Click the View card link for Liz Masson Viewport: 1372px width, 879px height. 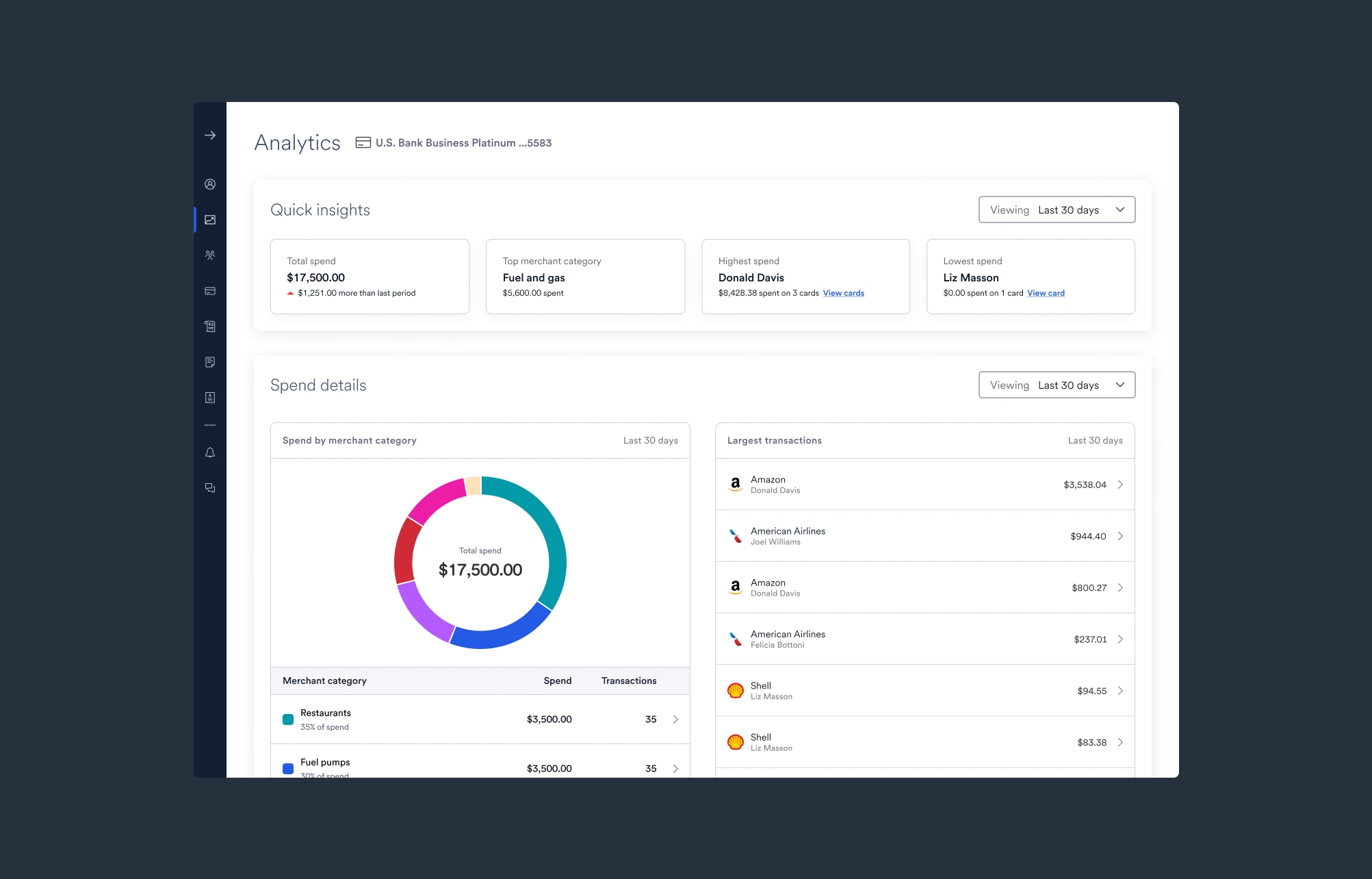point(1046,293)
